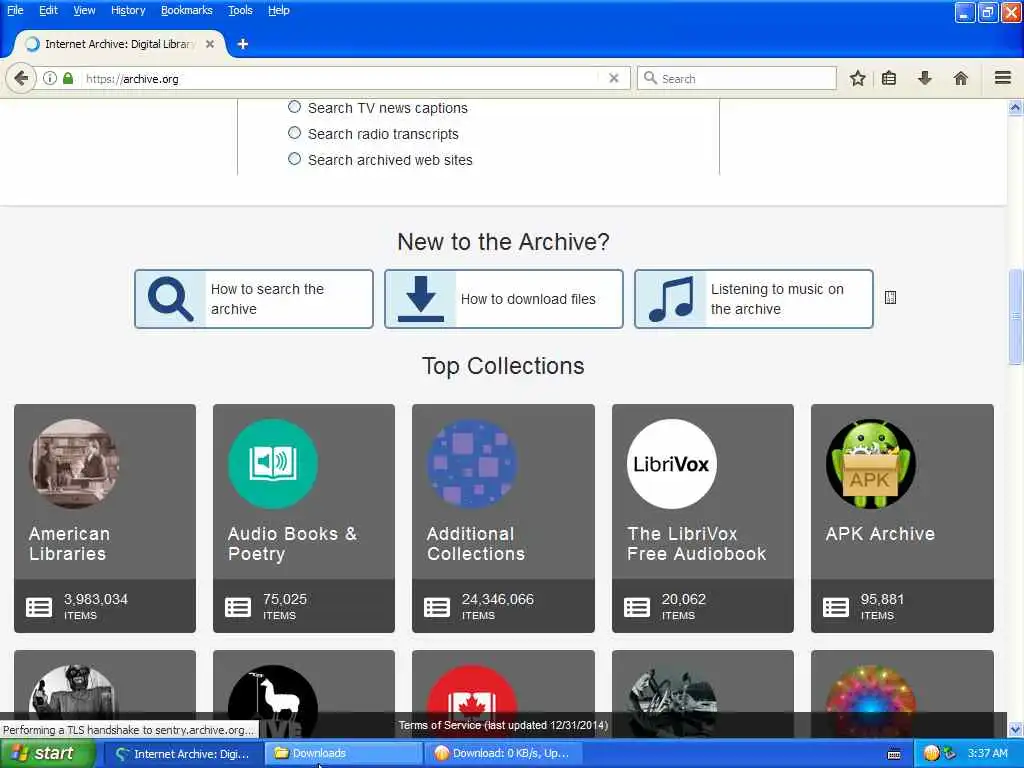Switch to Internet Archive taskbar item
The image size is (1024, 768).
pos(183,753)
